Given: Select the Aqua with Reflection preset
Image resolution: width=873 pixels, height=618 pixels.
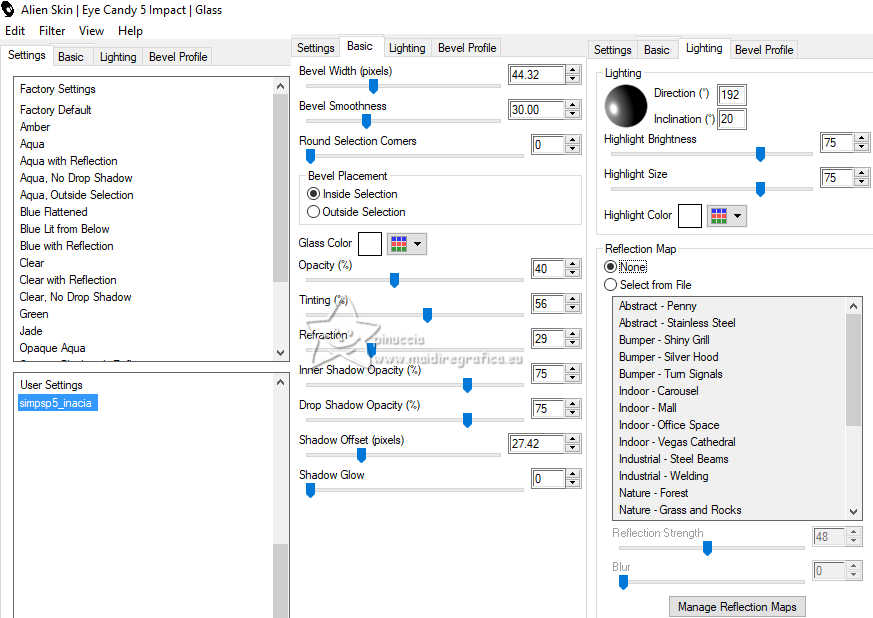Looking at the screenshot, I should [68, 161].
